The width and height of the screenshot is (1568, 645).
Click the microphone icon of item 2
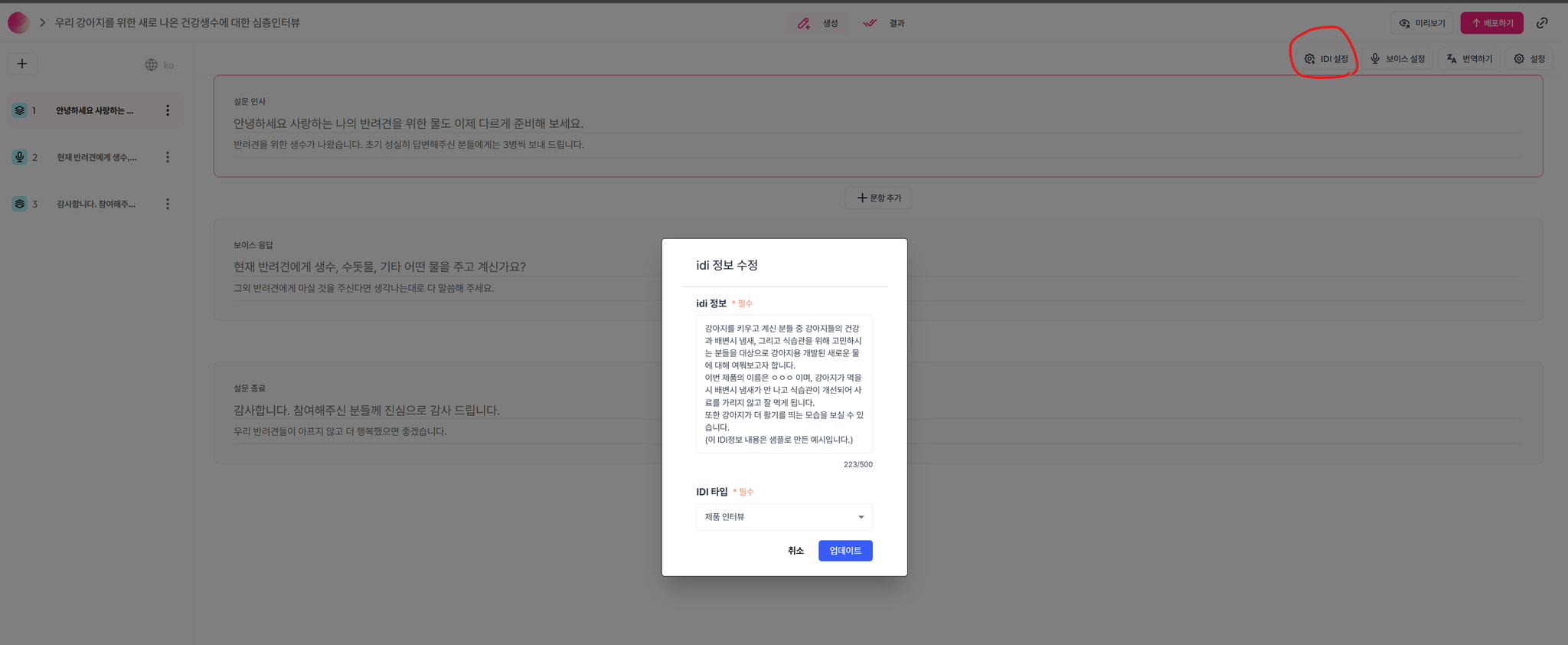coord(20,158)
